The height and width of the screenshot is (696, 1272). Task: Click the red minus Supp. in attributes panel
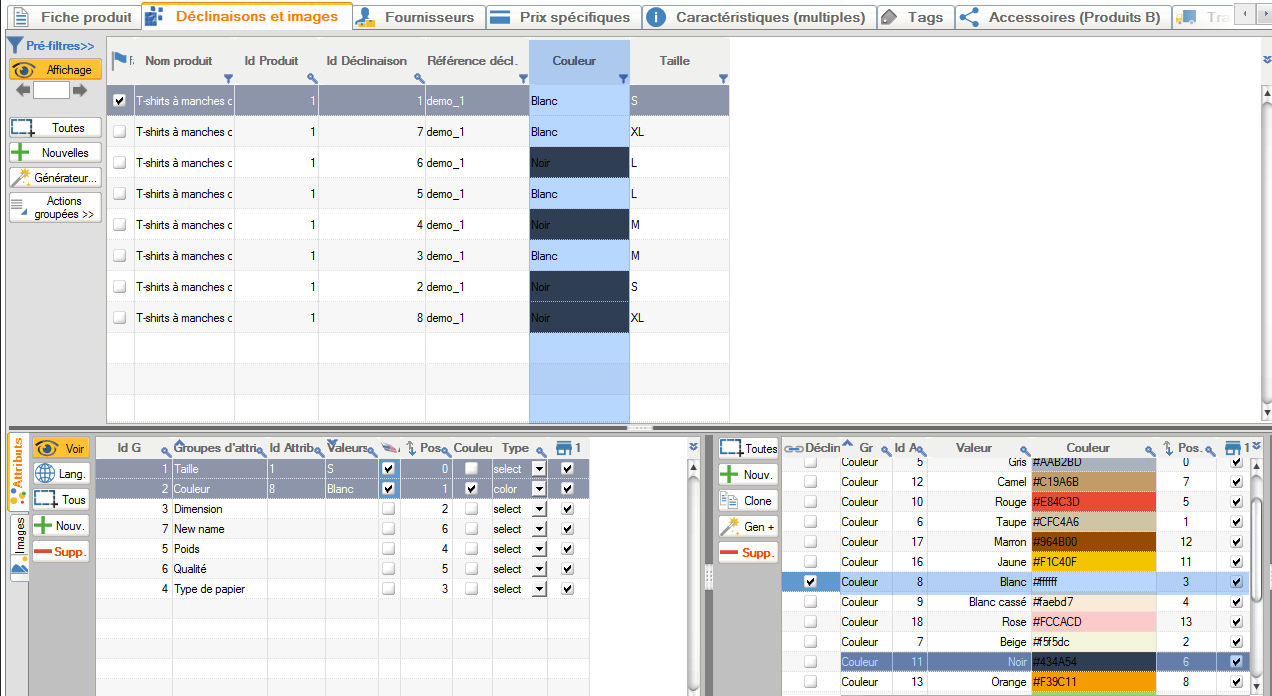coord(61,551)
